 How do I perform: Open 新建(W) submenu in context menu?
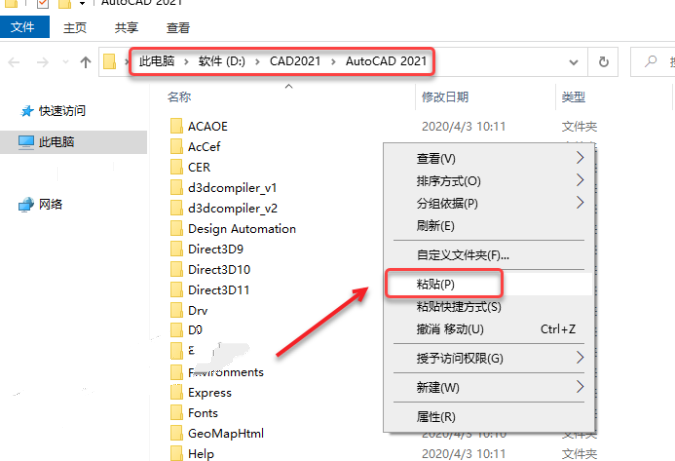coord(489,387)
